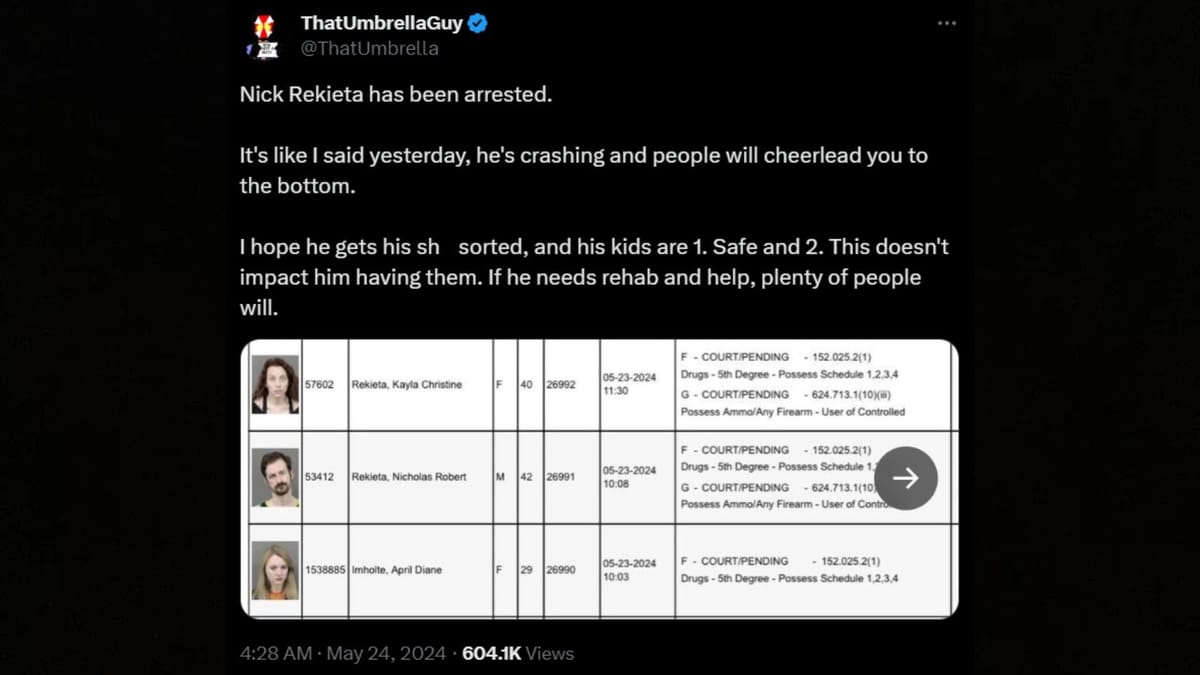The width and height of the screenshot is (1200, 675).
Task: Select ThatUmbrellaGuy's umbrella profile avatar
Action: (263, 34)
